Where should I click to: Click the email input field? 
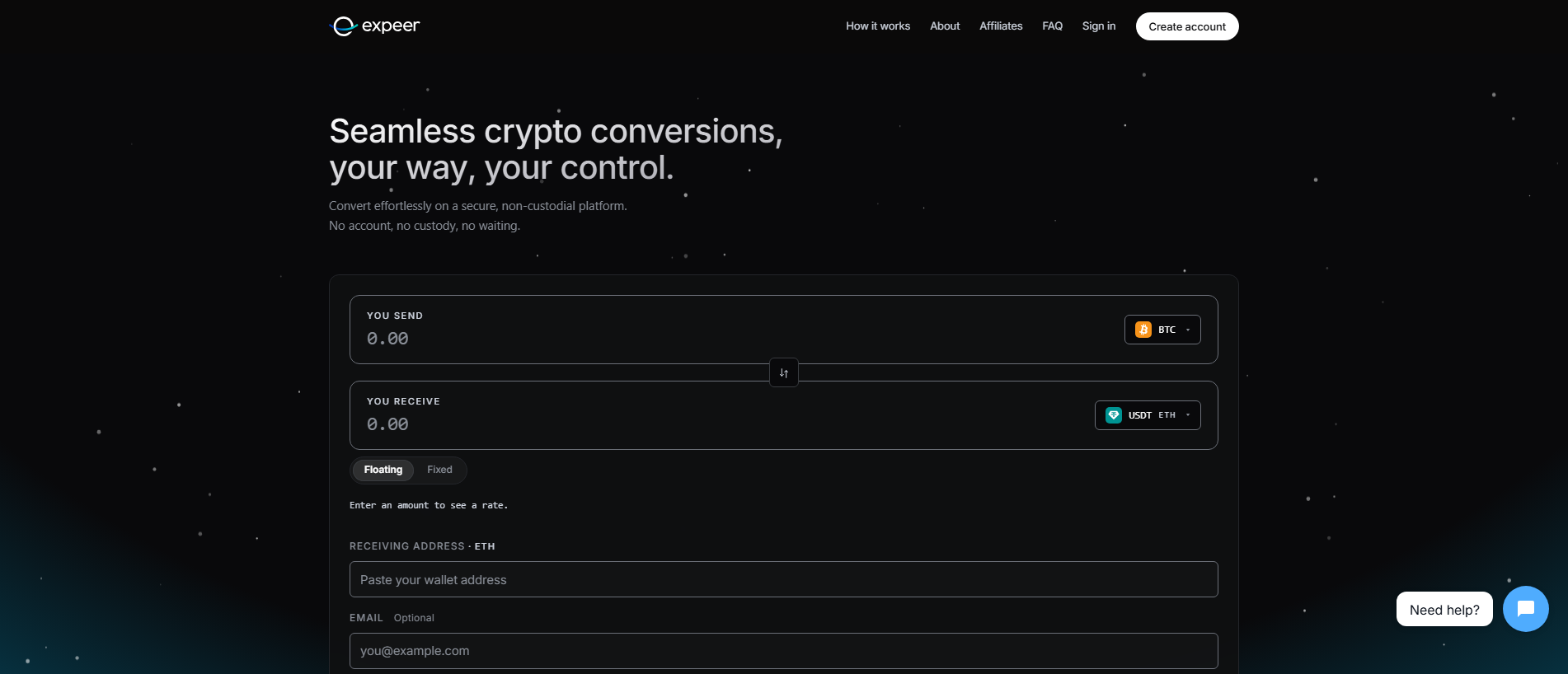[x=784, y=651]
